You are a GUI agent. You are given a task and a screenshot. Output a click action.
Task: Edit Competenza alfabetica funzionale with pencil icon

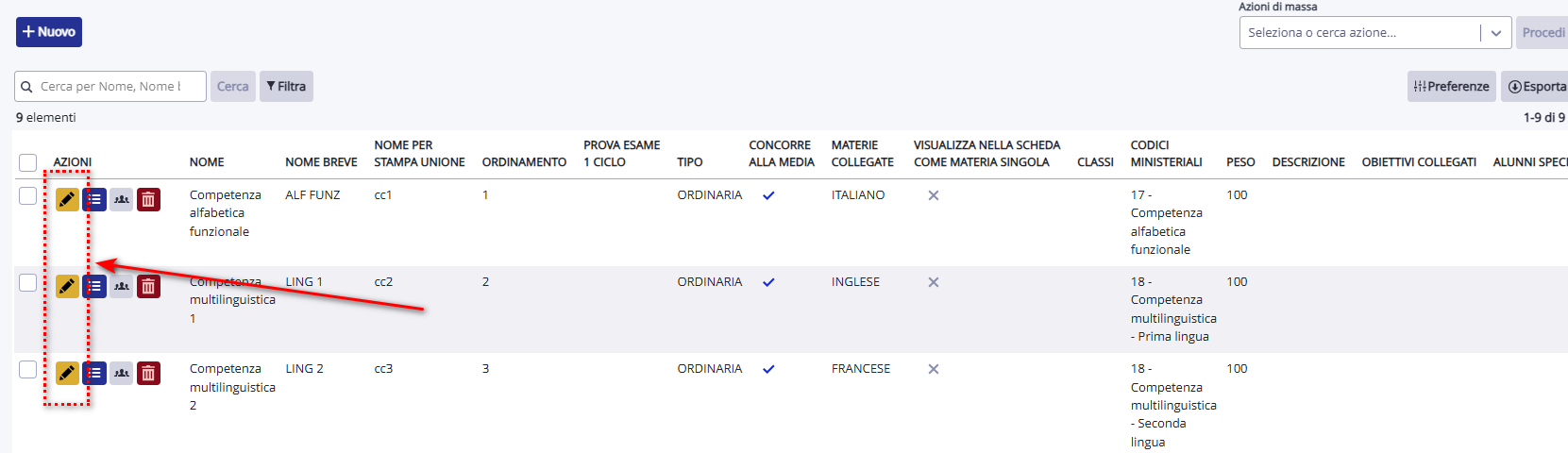pyautogui.click(x=67, y=199)
